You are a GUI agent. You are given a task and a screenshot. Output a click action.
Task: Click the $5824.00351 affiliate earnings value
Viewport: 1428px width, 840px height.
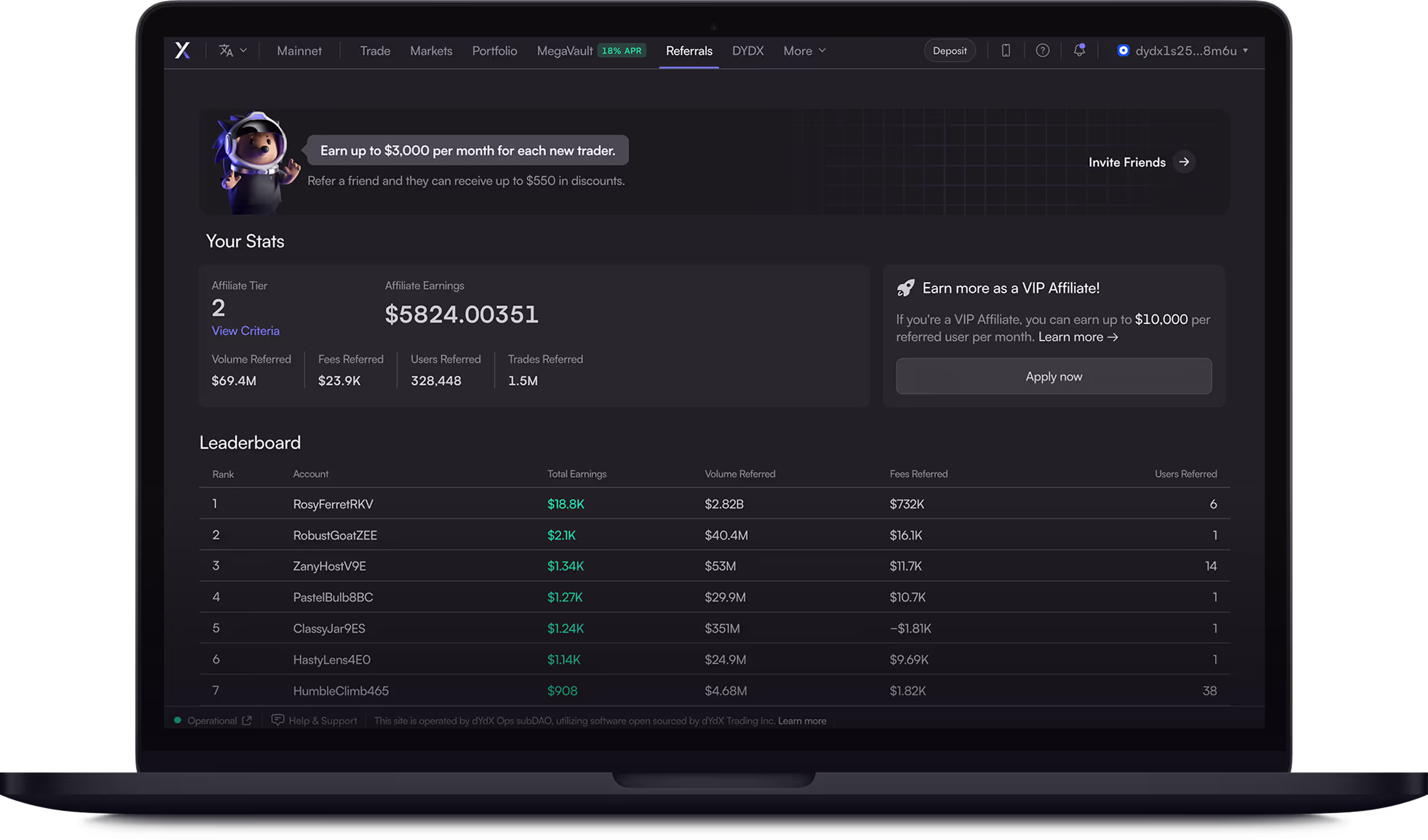(461, 315)
